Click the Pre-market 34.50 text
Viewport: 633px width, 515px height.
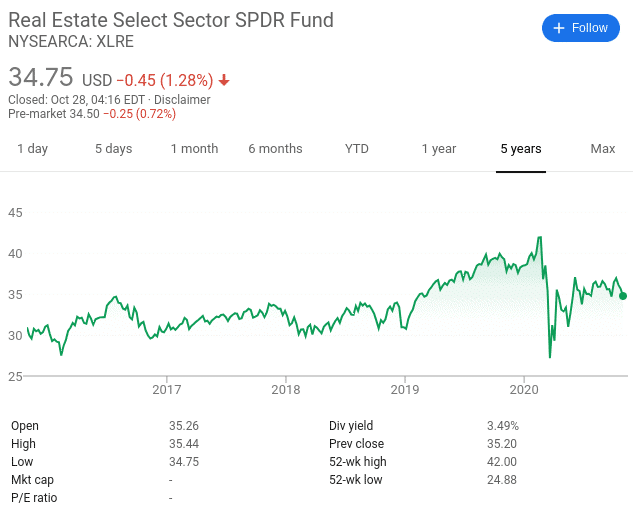pos(54,114)
